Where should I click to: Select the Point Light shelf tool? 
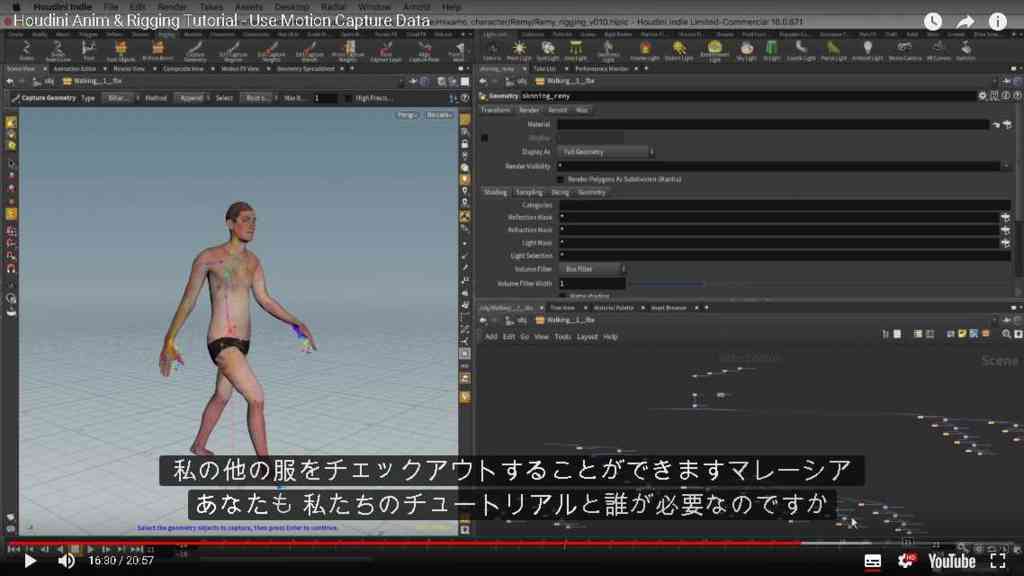(519, 50)
